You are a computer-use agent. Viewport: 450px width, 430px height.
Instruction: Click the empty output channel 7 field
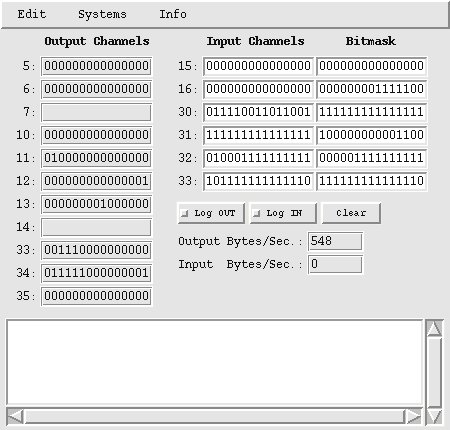[96, 112]
